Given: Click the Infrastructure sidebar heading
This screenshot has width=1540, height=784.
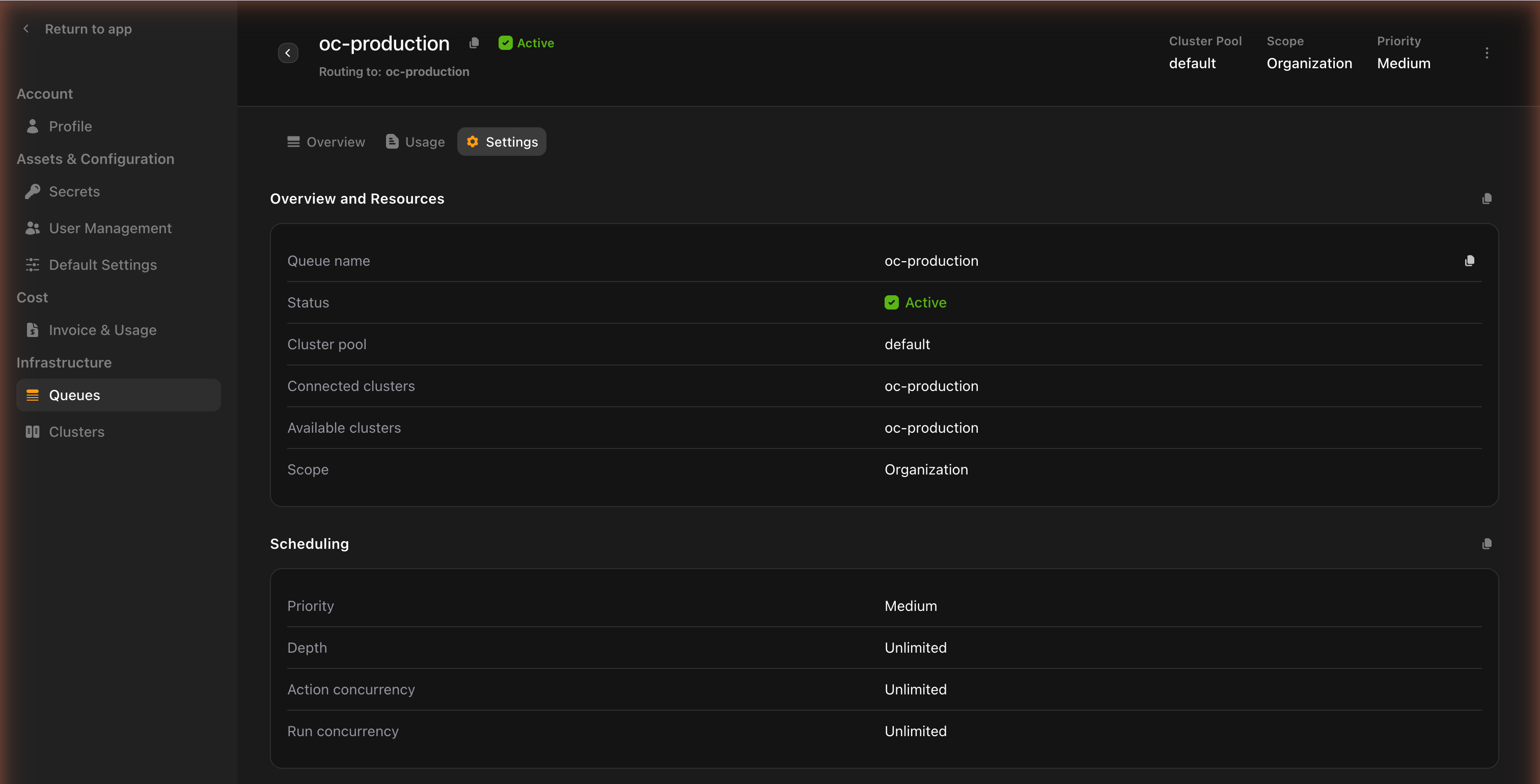Looking at the screenshot, I should pyautogui.click(x=64, y=362).
